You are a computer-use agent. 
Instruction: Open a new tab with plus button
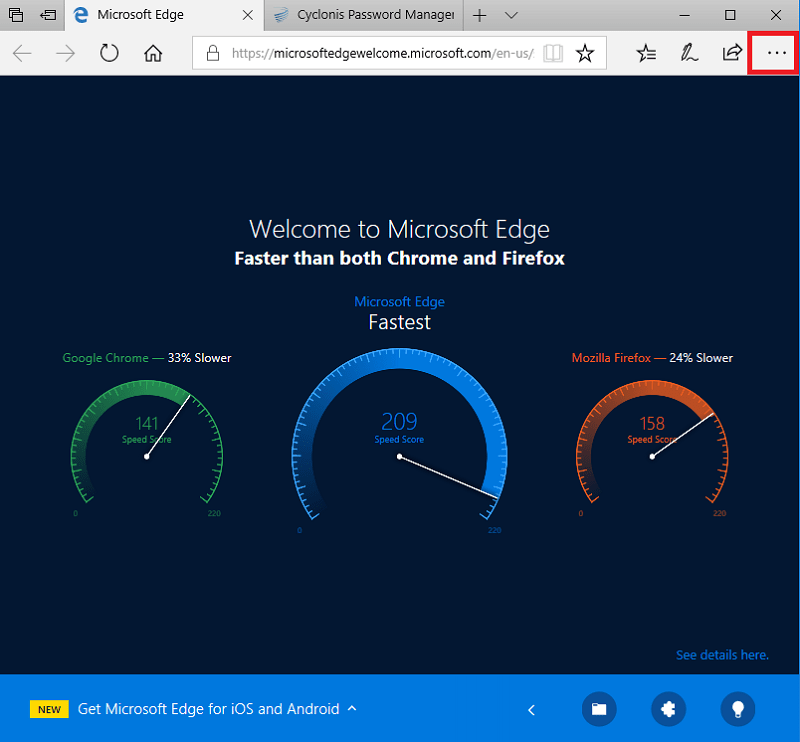coord(480,15)
